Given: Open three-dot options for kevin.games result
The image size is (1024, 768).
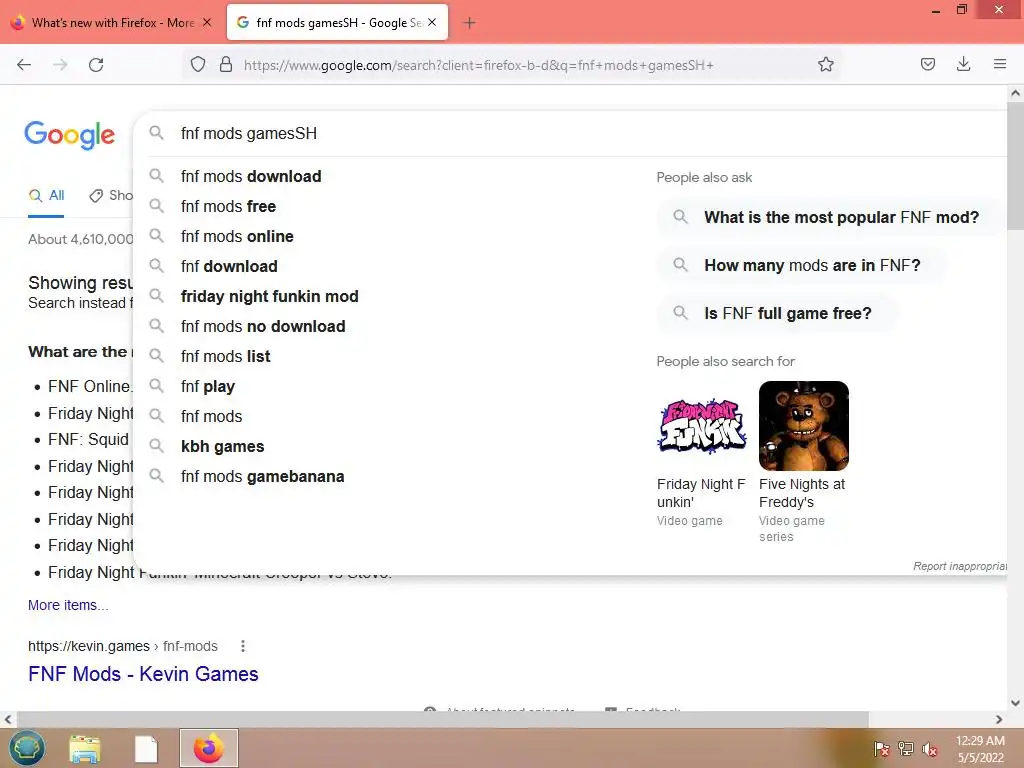Looking at the screenshot, I should 243,646.
